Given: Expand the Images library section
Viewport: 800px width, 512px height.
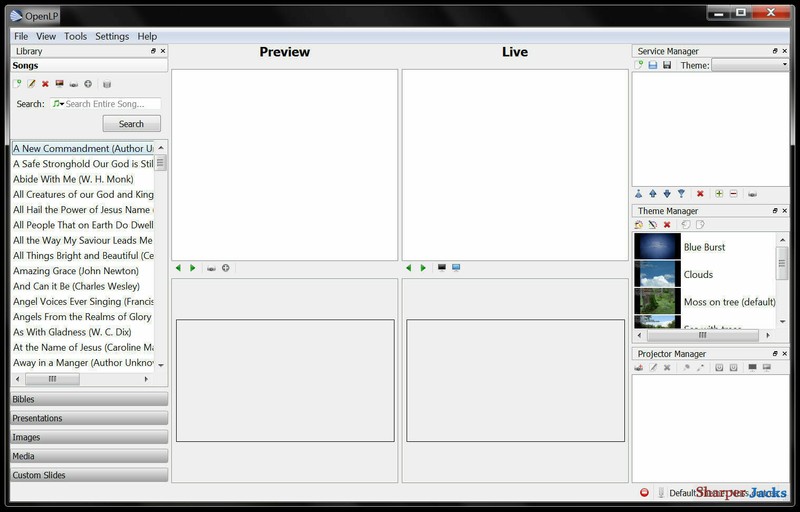Looking at the screenshot, I should pos(89,437).
